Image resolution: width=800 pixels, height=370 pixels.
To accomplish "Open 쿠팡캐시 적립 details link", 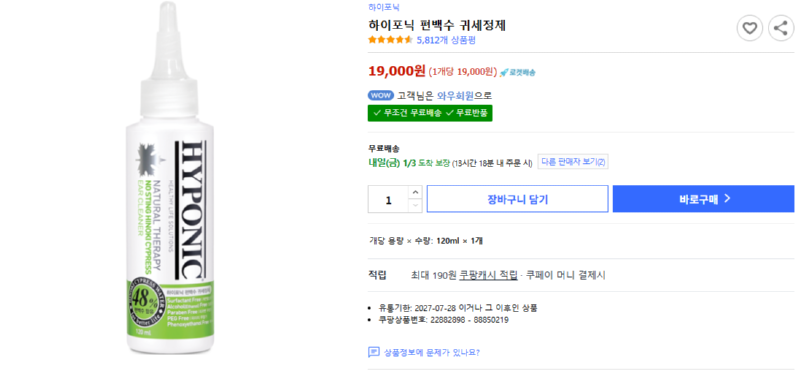I will pos(489,276).
